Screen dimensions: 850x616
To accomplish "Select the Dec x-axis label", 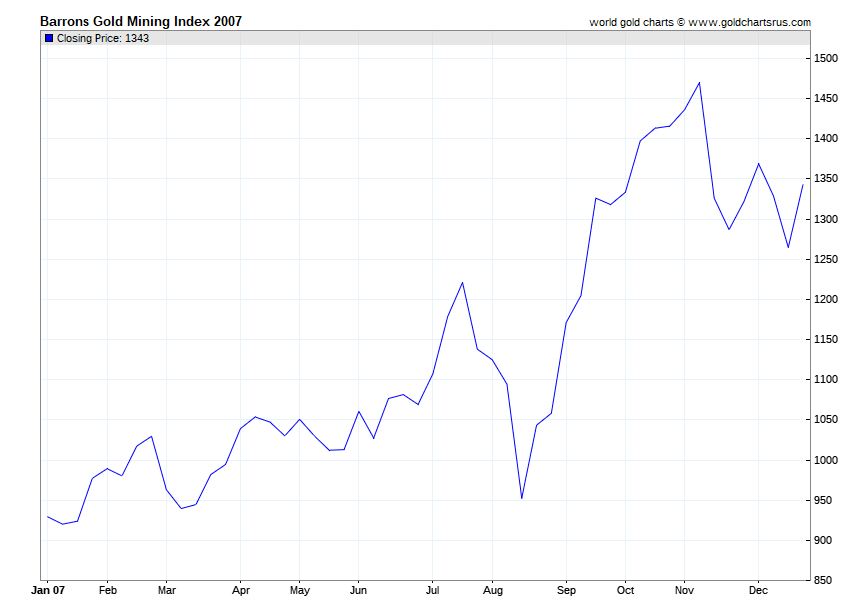I will coord(758,590).
